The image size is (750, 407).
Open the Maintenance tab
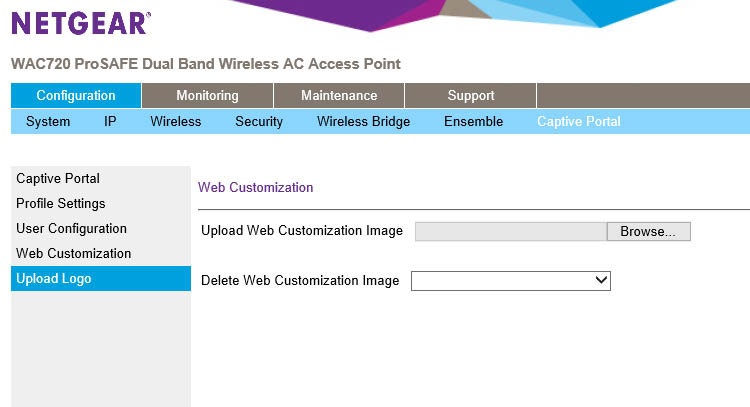tap(339, 95)
